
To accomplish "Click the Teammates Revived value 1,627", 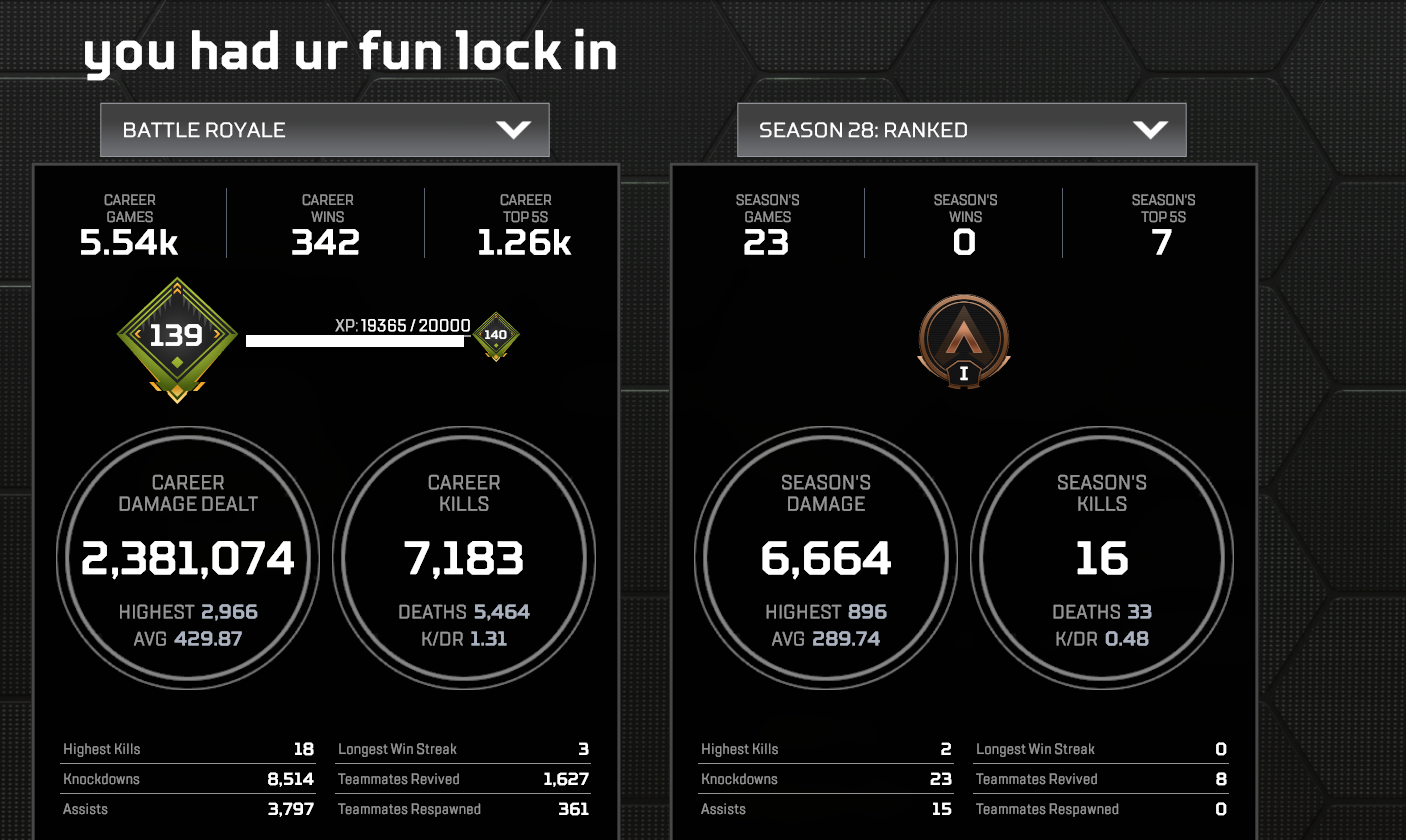I will pos(567,779).
